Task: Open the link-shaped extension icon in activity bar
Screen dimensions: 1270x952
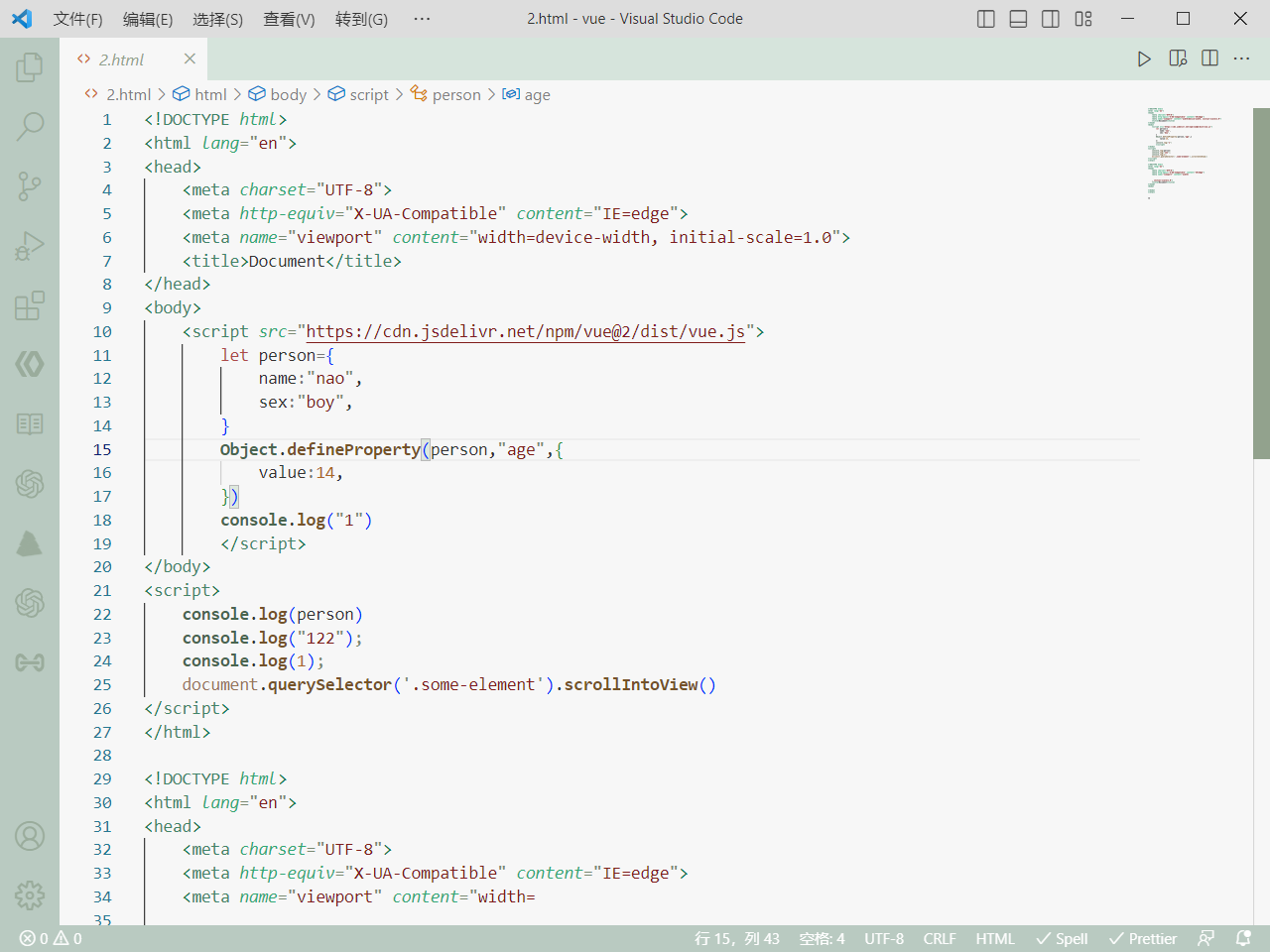Action: point(30,661)
